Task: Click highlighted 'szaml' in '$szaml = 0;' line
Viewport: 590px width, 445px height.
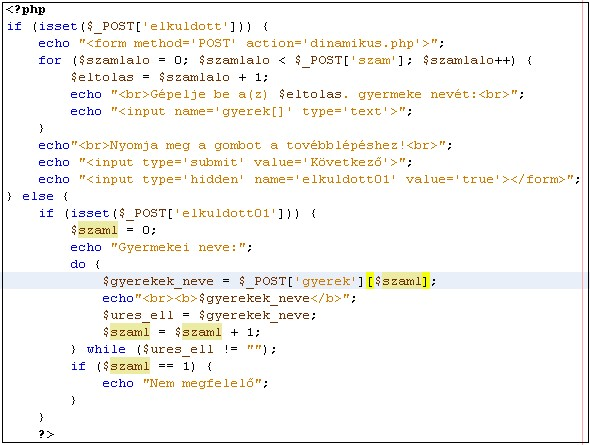Action: tap(98, 230)
